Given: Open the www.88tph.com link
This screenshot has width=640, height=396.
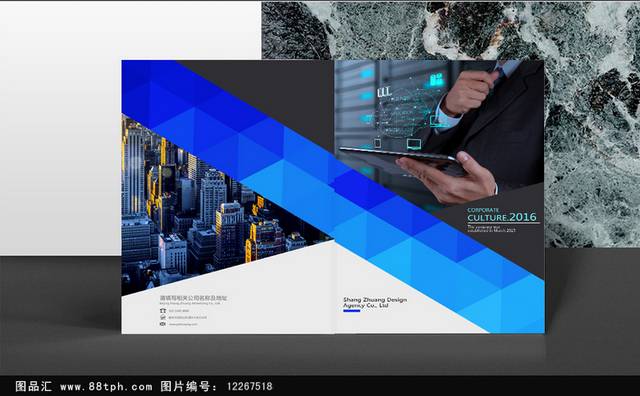Looking at the screenshot, I should [106, 386].
